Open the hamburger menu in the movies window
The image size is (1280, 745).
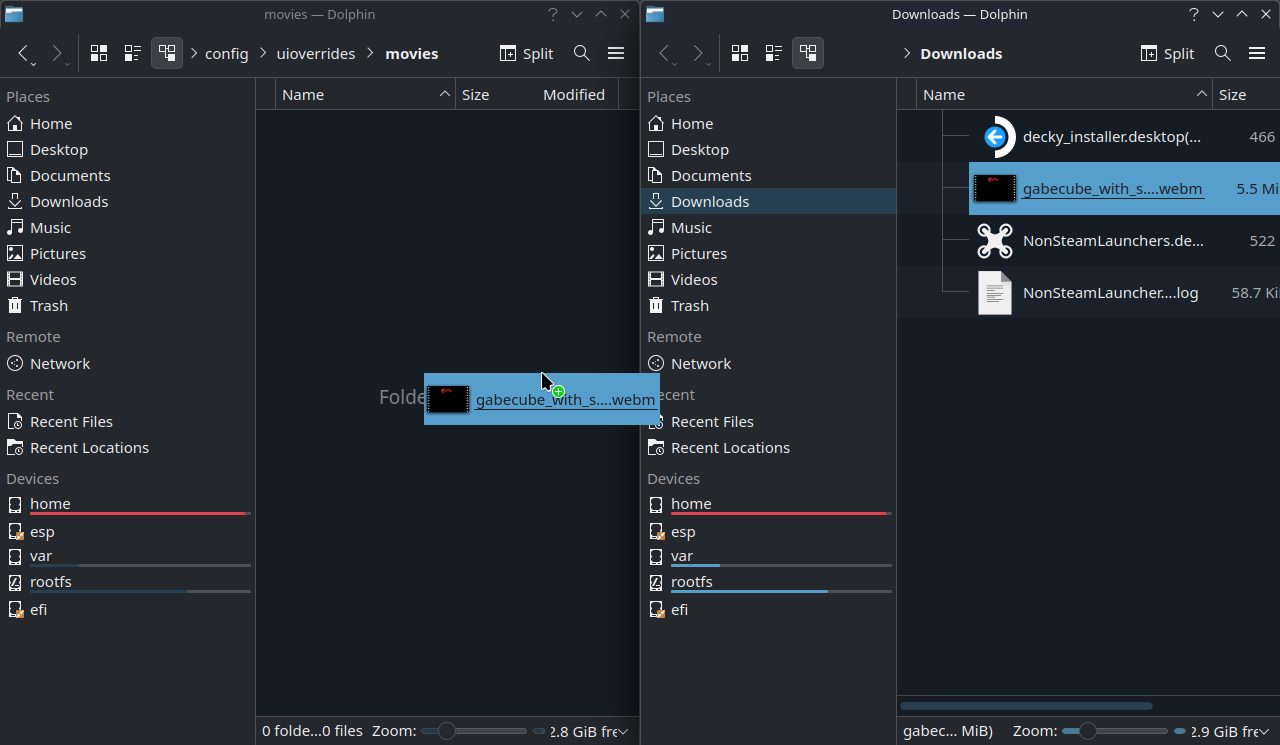click(x=616, y=53)
